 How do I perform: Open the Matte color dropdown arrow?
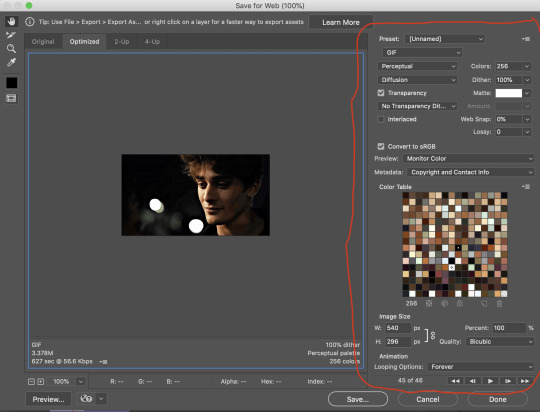coord(527,93)
